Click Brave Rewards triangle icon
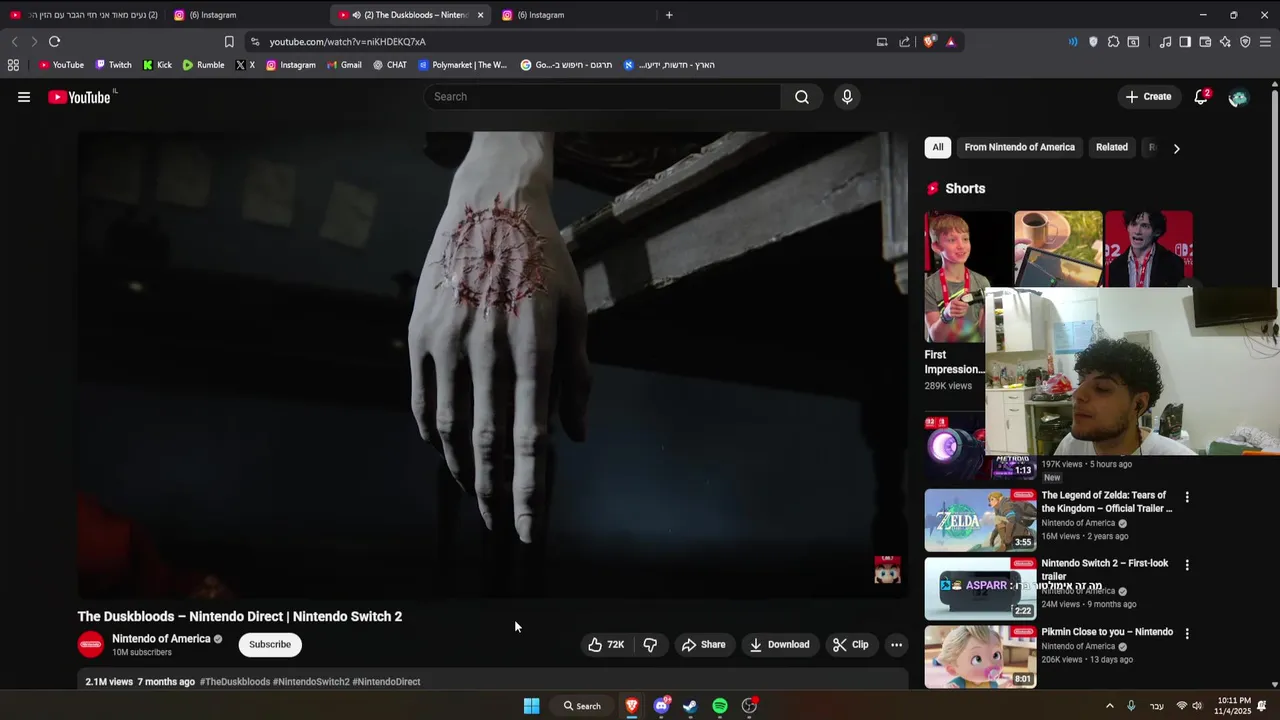The width and height of the screenshot is (1280, 720). click(x=950, y=42)
